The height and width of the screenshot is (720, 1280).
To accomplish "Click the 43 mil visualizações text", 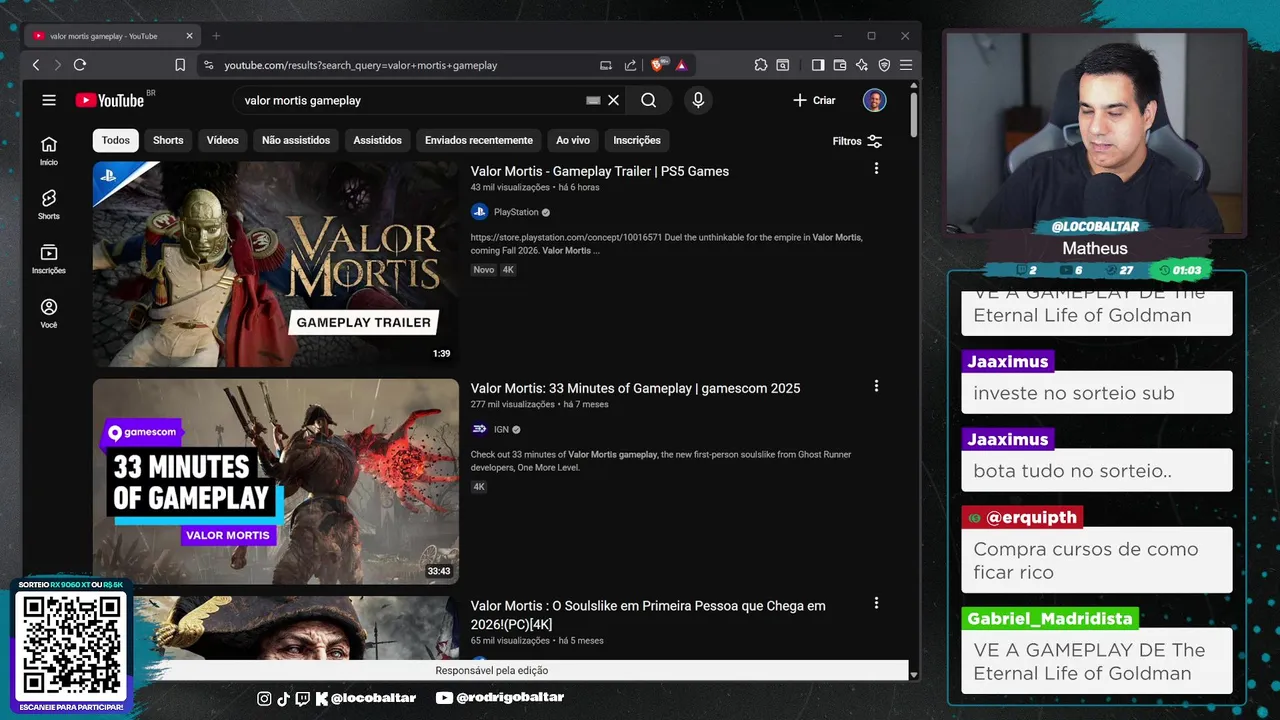I will click(510, 187).
